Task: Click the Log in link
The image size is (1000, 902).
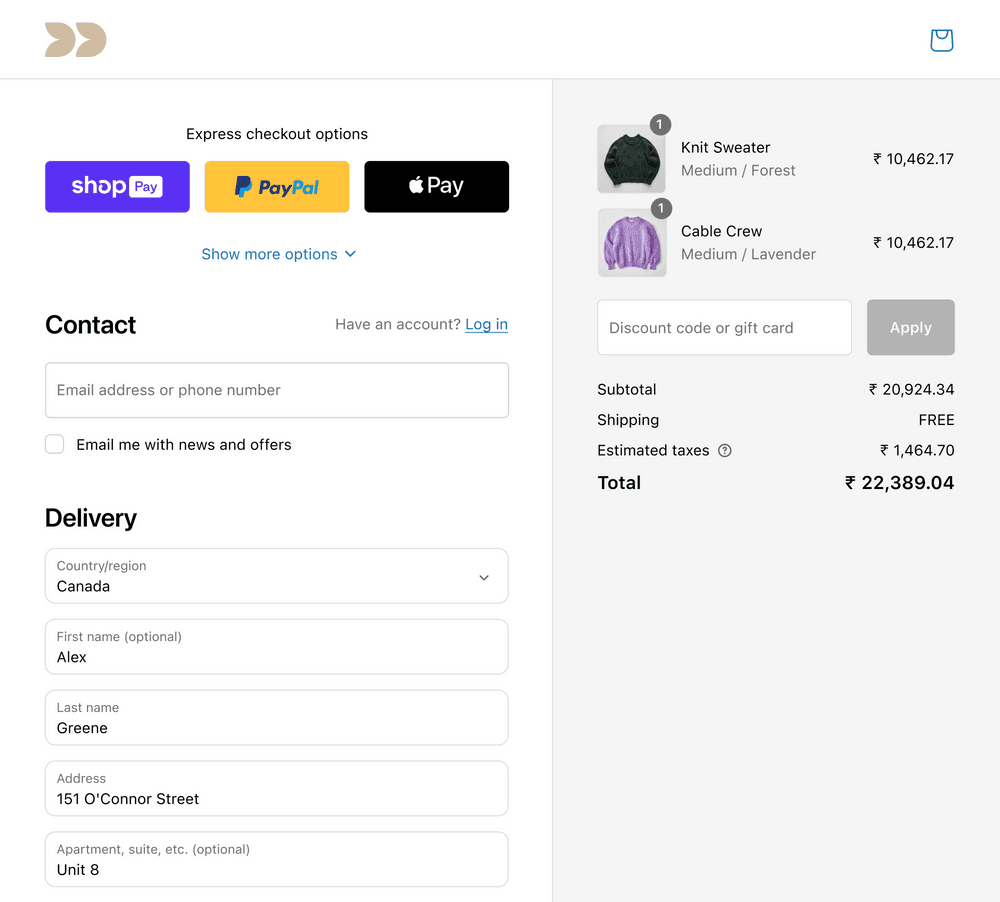Action: point(486,324)
